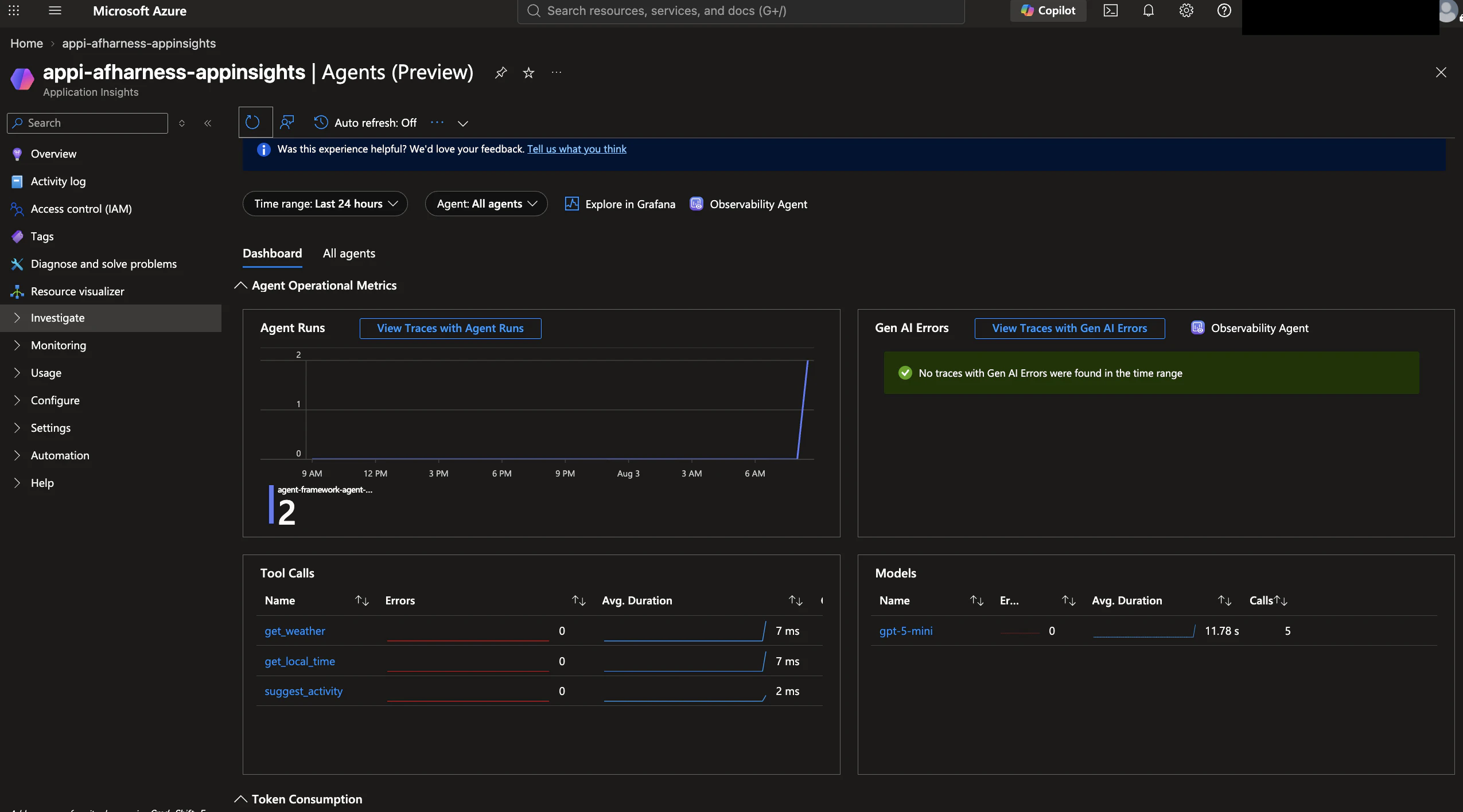Sort Models table by Avg. Duration
The height and width of the screenshot is (812, 1463).
1225,600
